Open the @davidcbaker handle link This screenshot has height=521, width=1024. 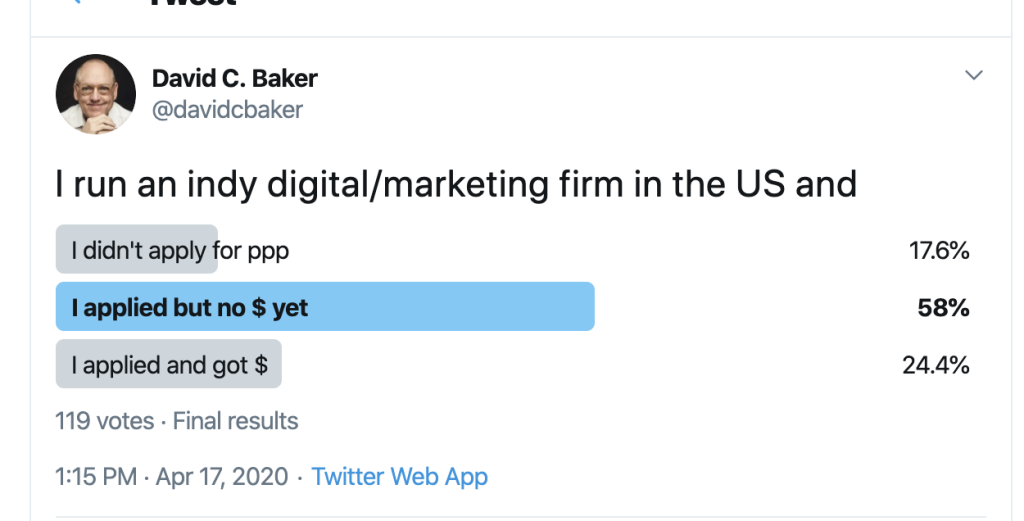point(227,110)
